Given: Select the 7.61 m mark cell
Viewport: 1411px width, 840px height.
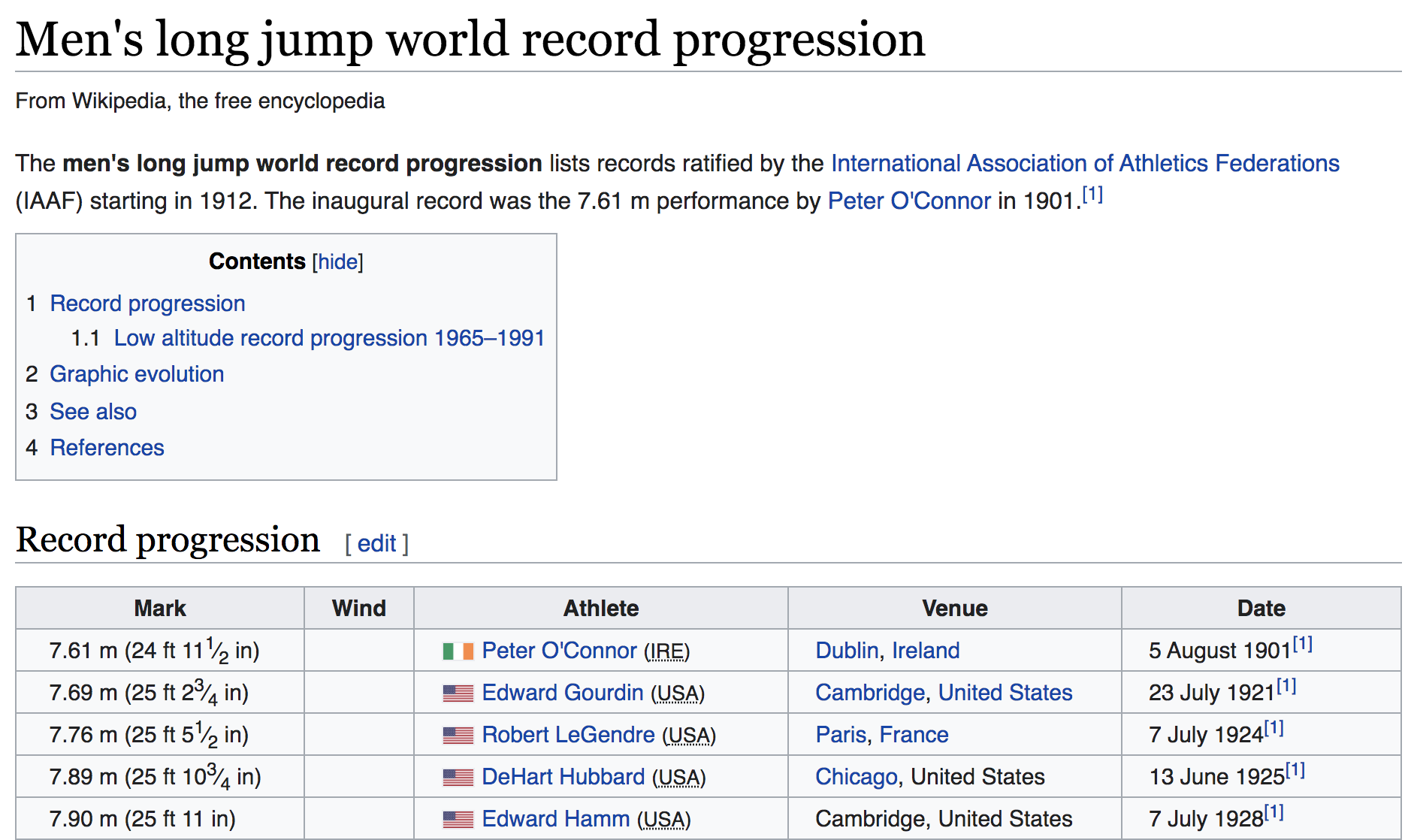Looking at the screenshot, I should [x=160, y=650].
